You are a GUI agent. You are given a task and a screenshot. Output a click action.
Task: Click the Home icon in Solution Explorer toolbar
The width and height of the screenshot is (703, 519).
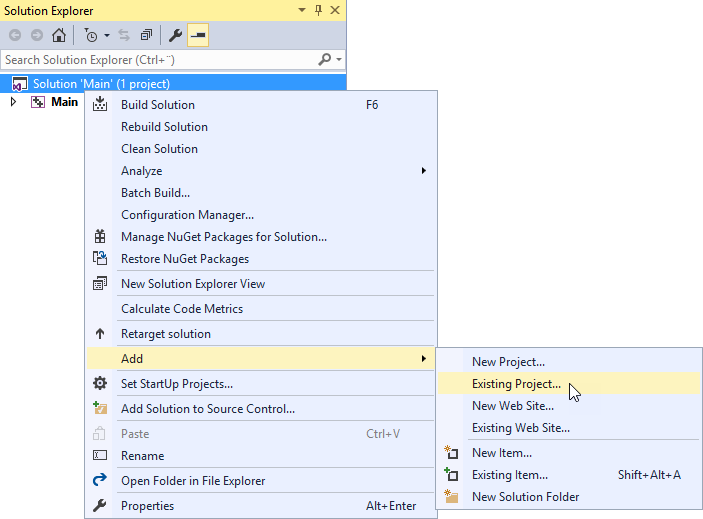click(x=58, y=35)
